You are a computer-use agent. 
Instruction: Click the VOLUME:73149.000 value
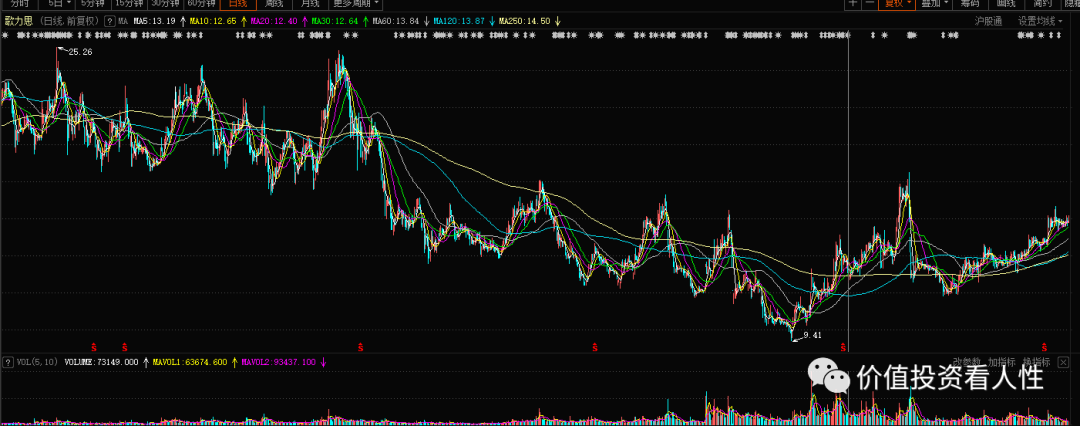point(101,361)
